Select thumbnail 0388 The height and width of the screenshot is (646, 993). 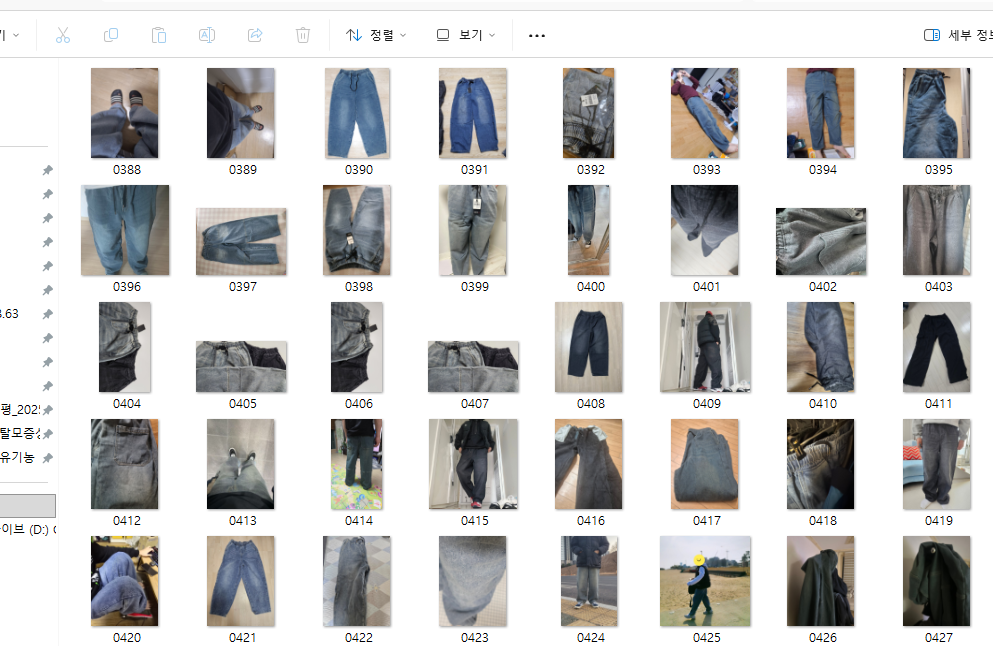point(126,113)
